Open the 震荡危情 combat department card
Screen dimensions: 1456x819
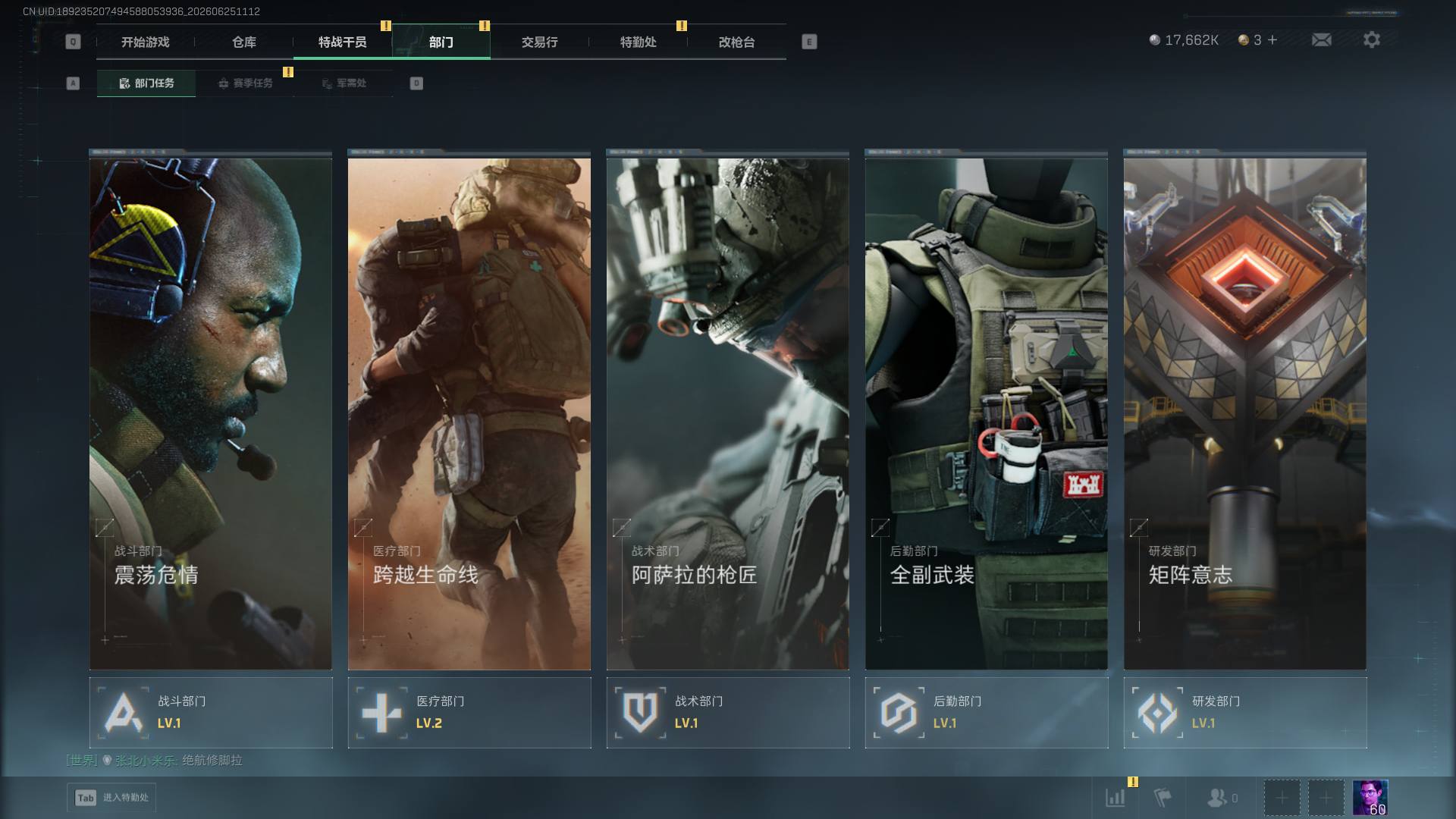pos(211,409)
